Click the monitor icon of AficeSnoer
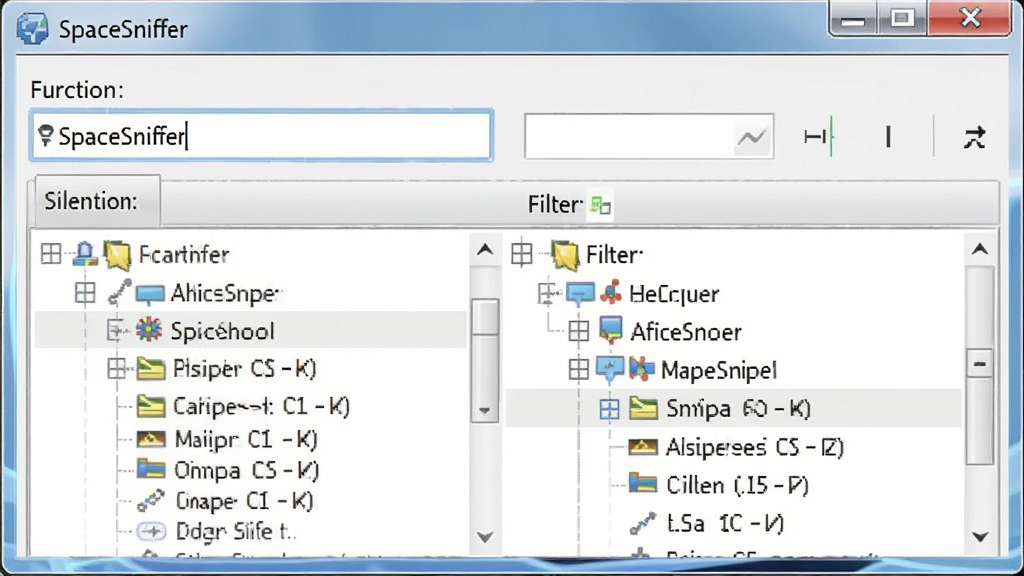1024x576 pixels. 611,330
